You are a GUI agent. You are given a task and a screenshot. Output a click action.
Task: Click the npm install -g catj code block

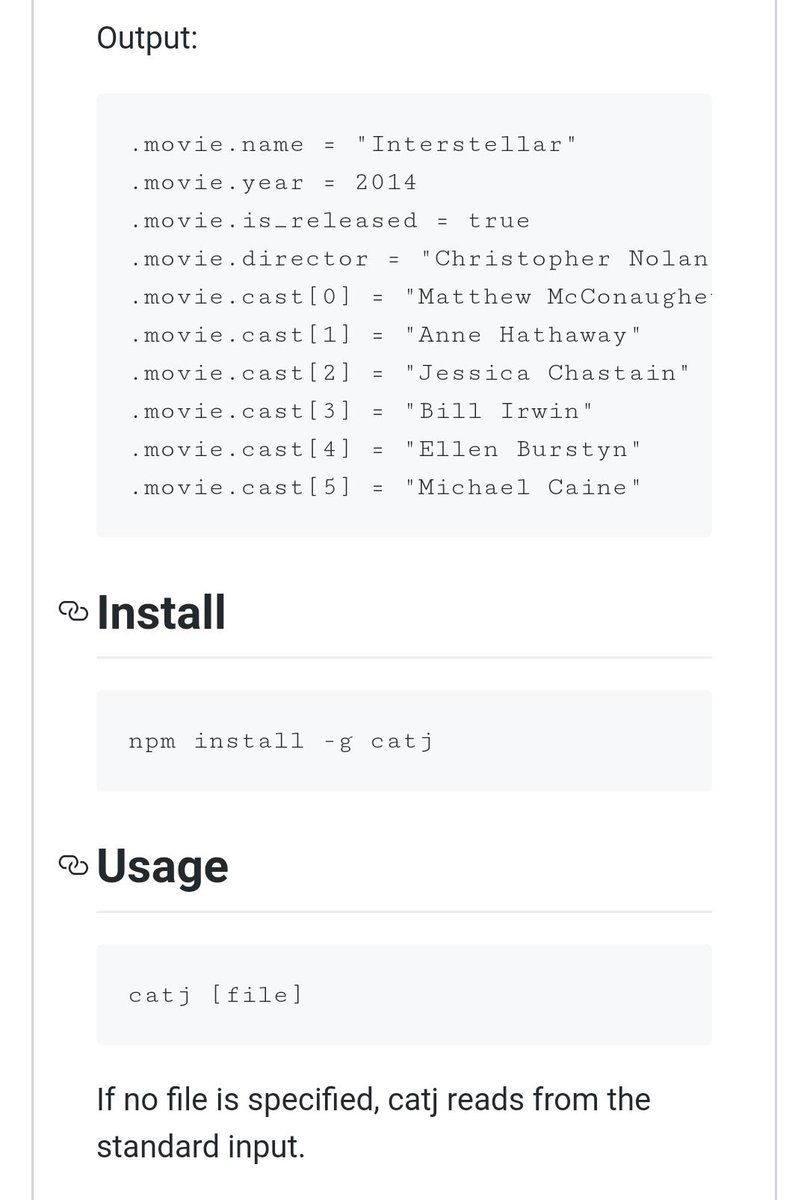point(404,741)
